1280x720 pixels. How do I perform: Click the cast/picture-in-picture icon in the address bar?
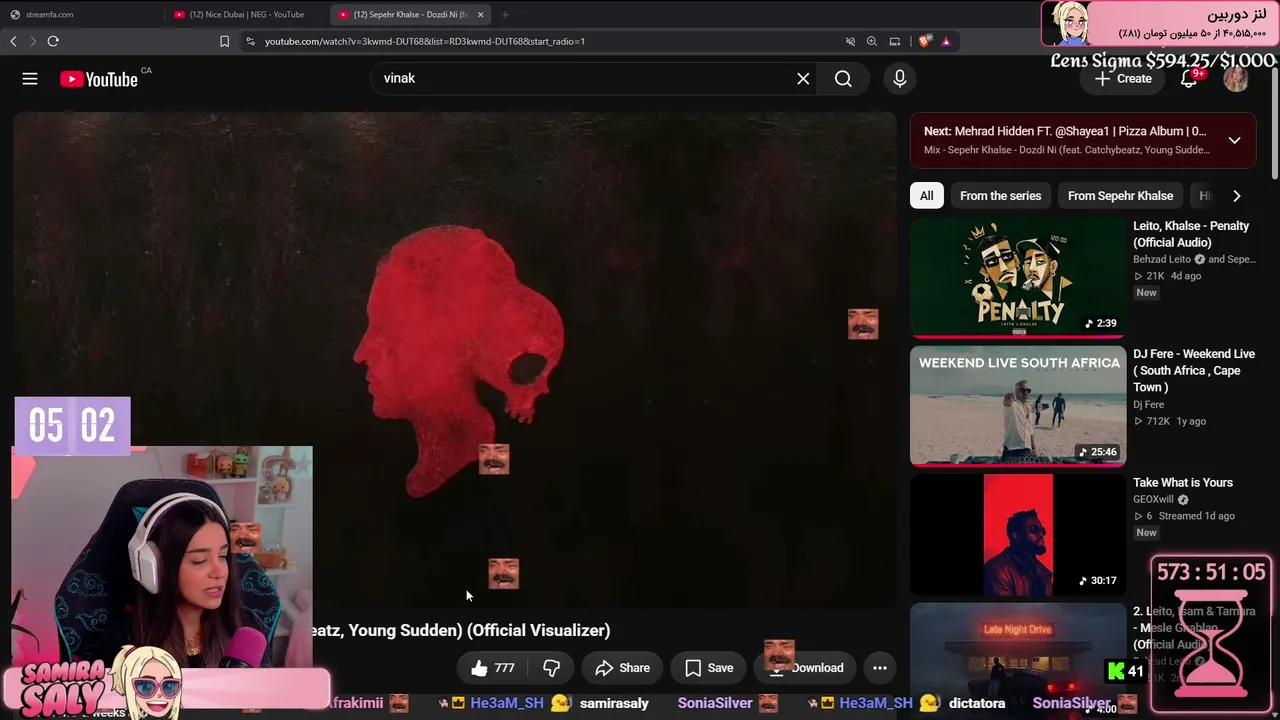click(x=895, y=41)
